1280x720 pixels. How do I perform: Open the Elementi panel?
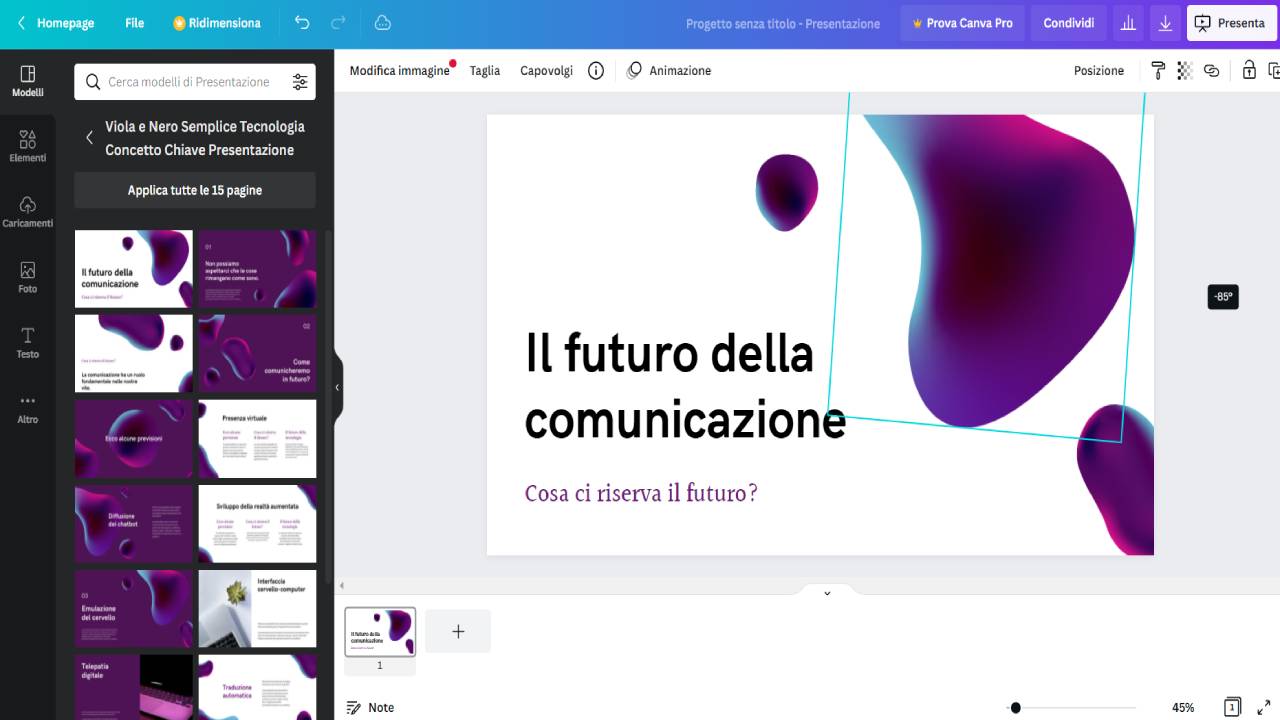(27, 145)
